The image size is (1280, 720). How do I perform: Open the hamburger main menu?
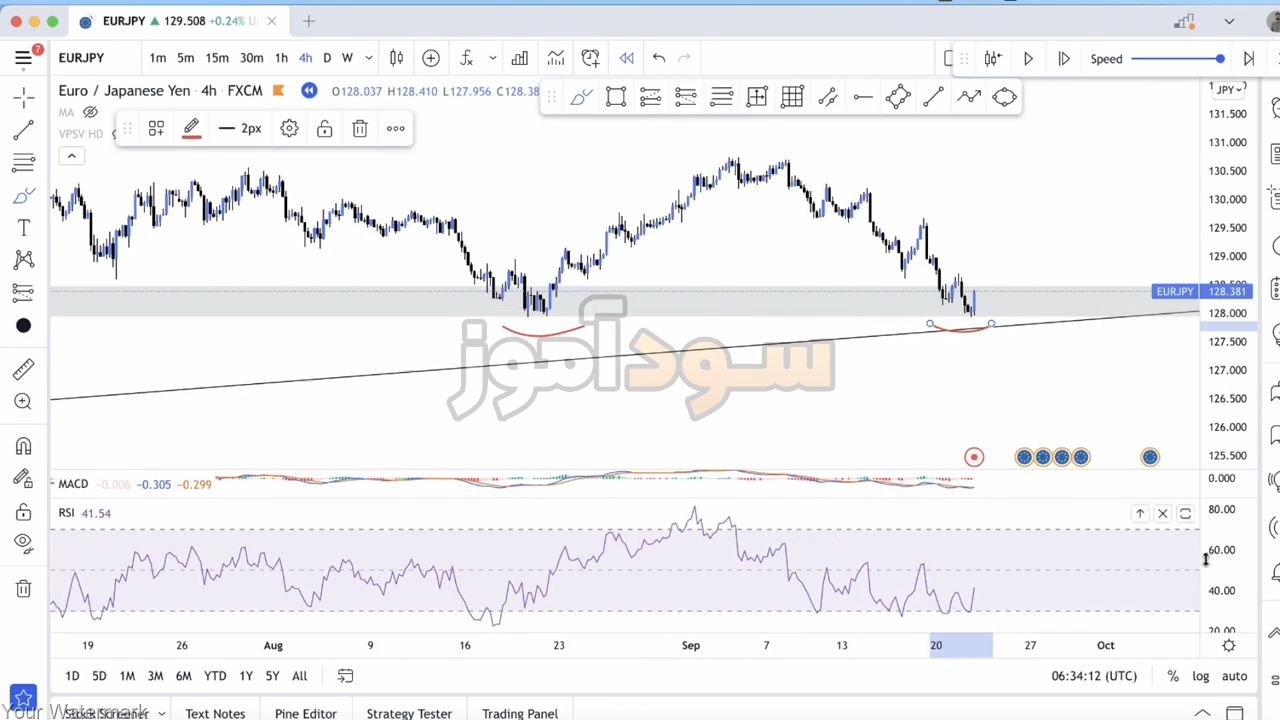23,58
